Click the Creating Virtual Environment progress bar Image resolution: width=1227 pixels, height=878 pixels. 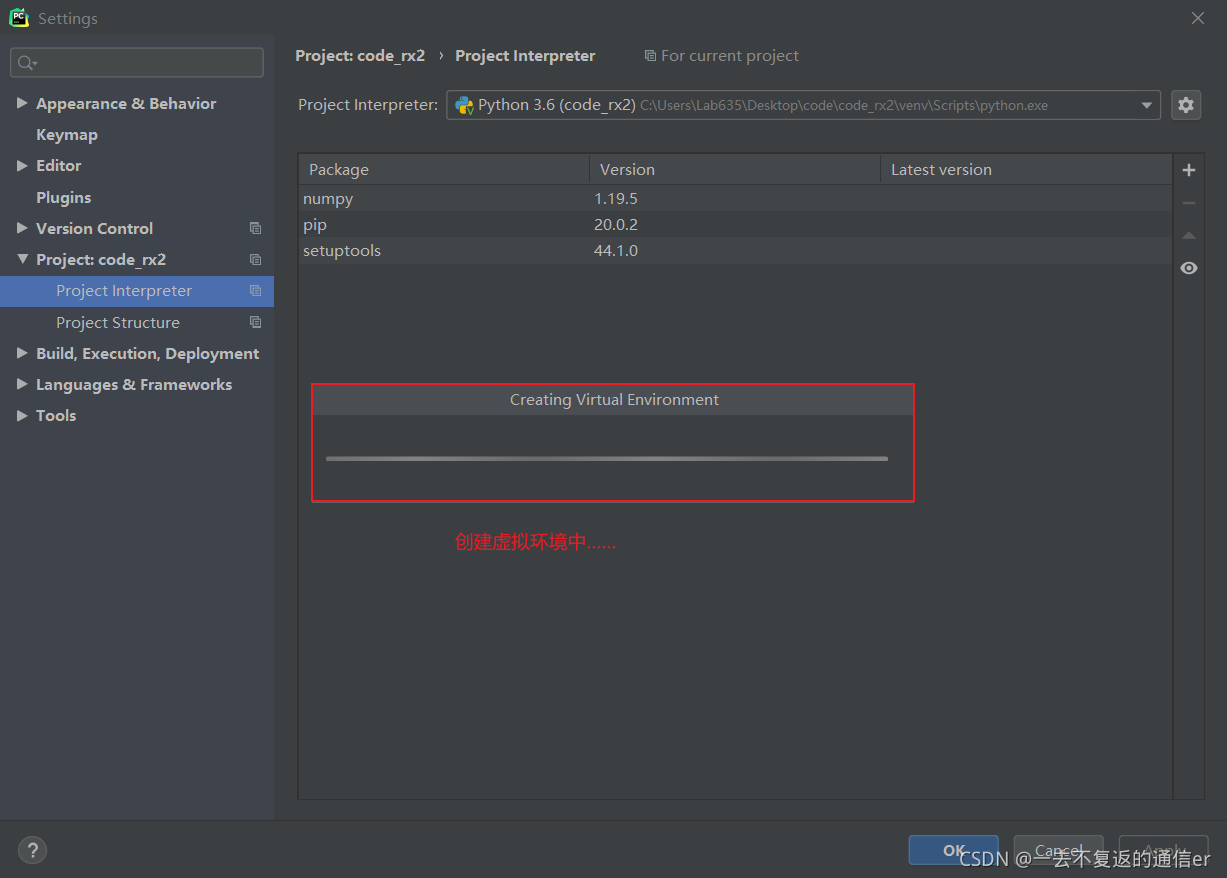(606, 459)
